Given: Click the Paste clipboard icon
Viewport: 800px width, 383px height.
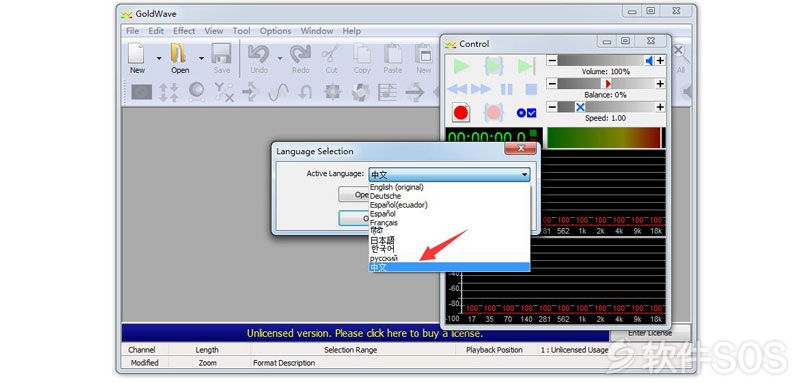Looking at the screenshot, I should point(393,54).
